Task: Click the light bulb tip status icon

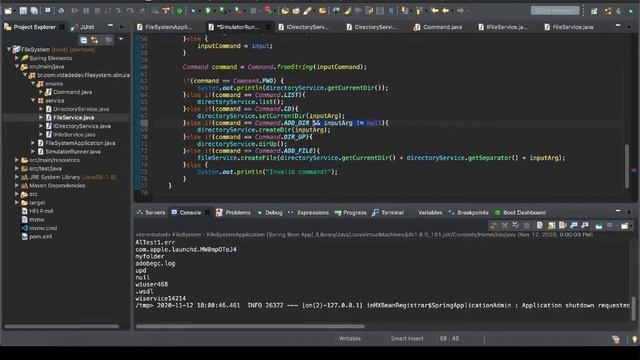Action: coord(634,339)
